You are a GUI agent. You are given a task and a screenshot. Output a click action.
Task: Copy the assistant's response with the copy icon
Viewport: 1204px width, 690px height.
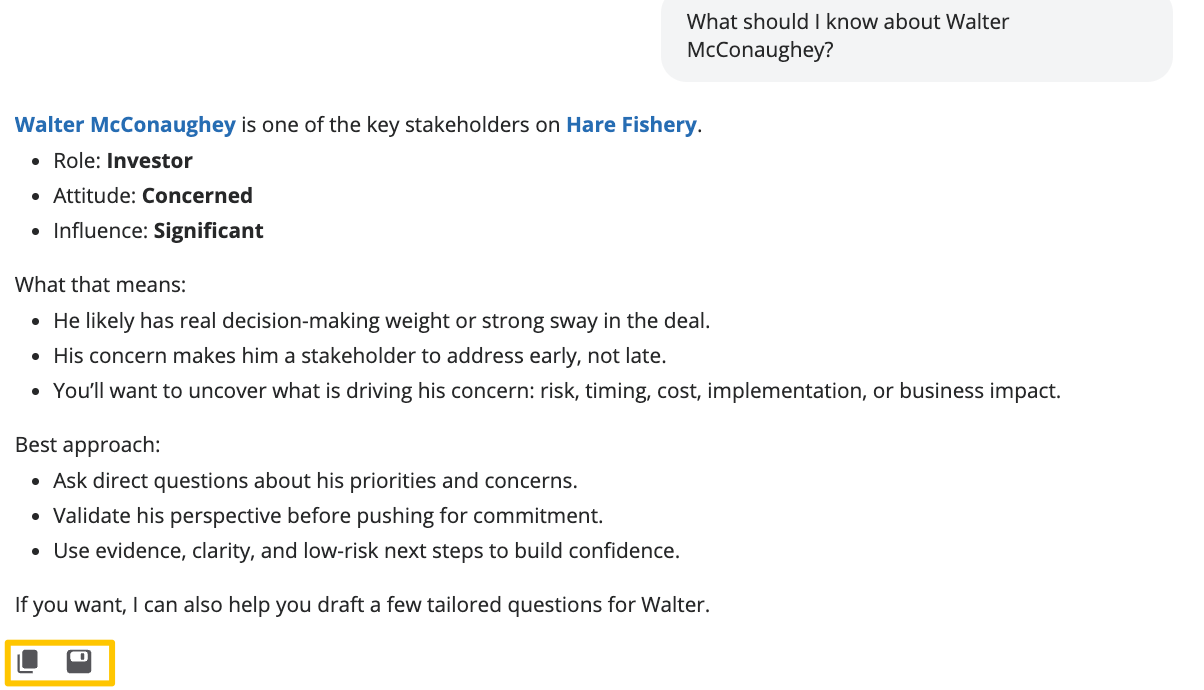point(29,661)
